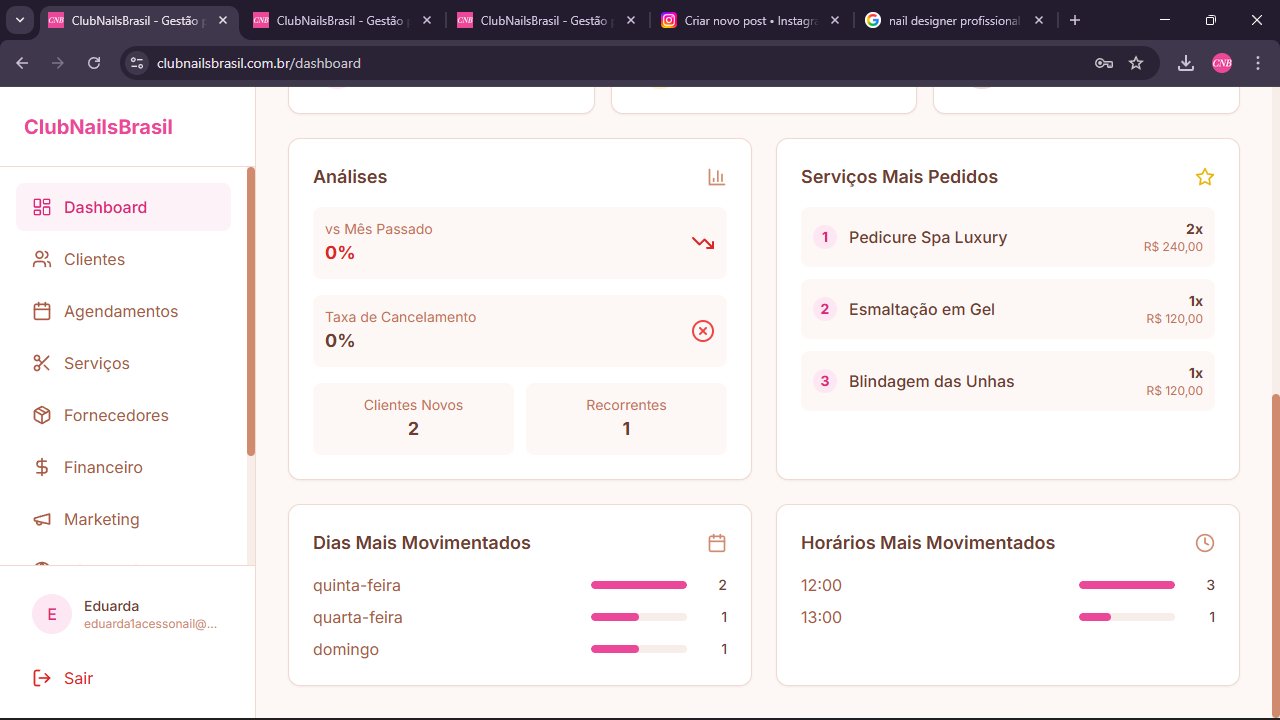Go to Agendamentos in the sidebar

click(120, 311)
